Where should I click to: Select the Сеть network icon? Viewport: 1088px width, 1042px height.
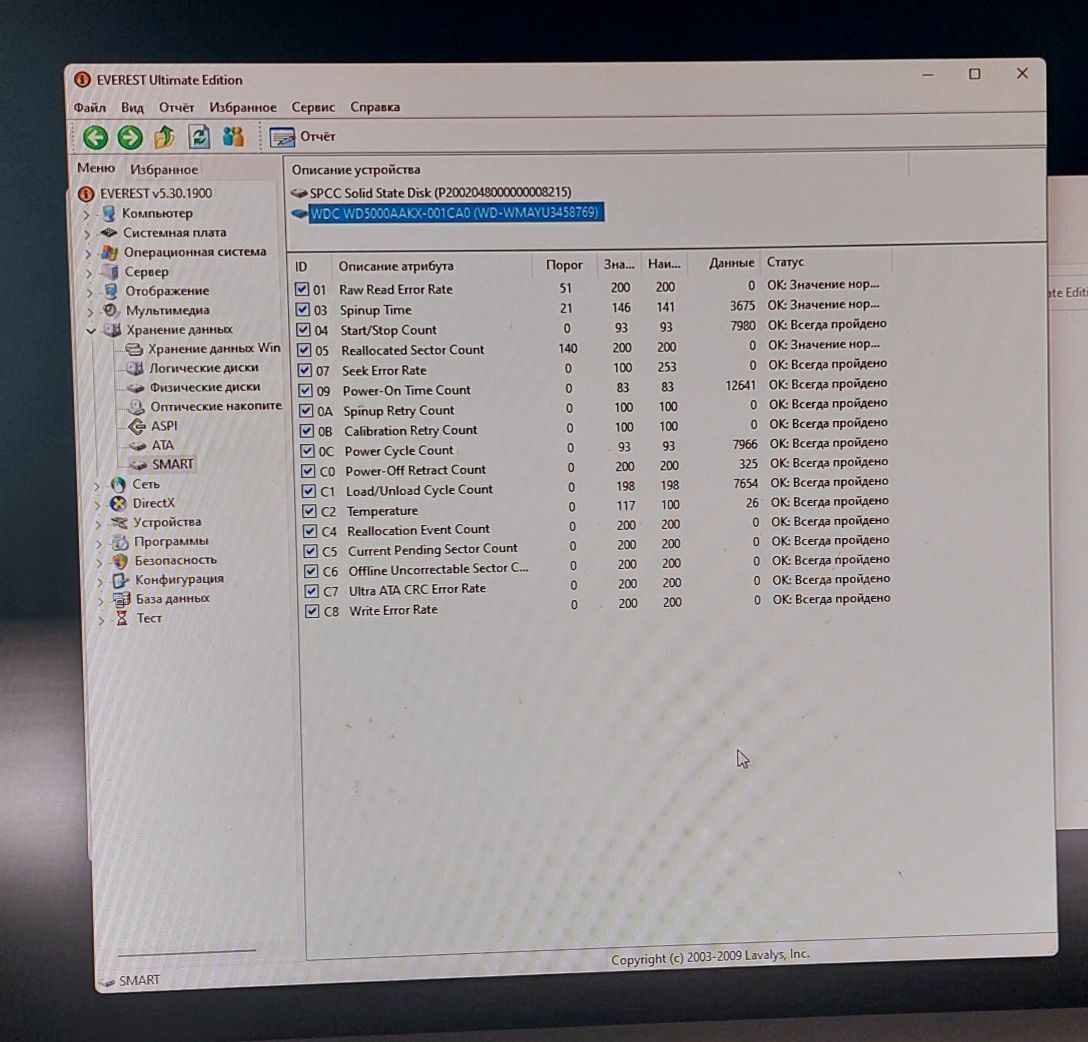point(118,484)
